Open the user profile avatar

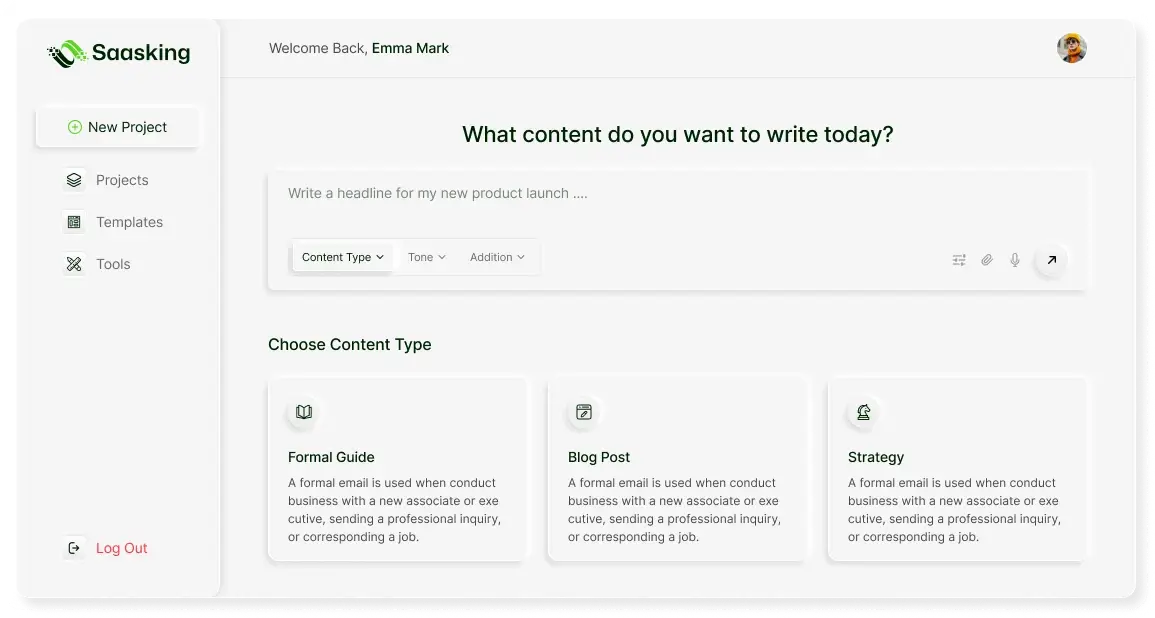1071,49
